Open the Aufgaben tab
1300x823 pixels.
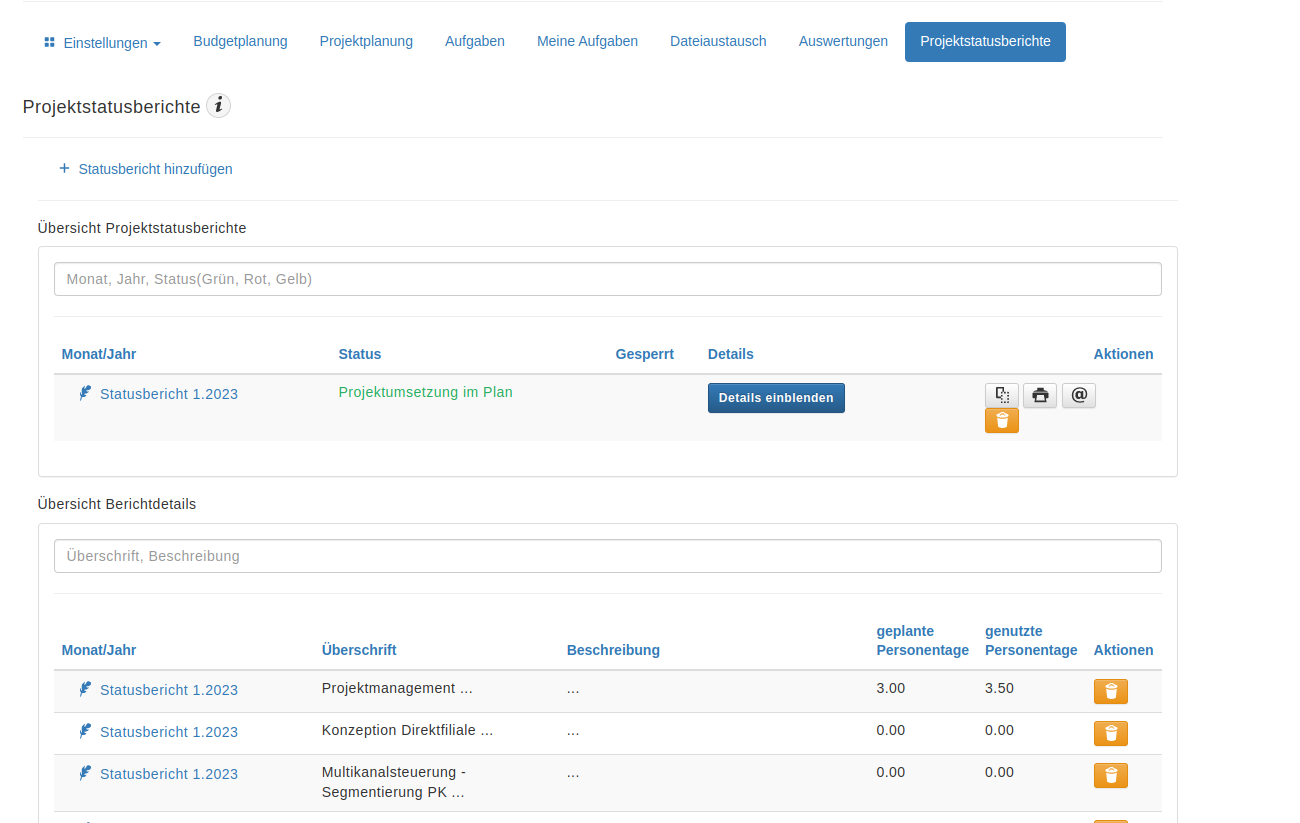pyautogui.click(x=475, y=42)
